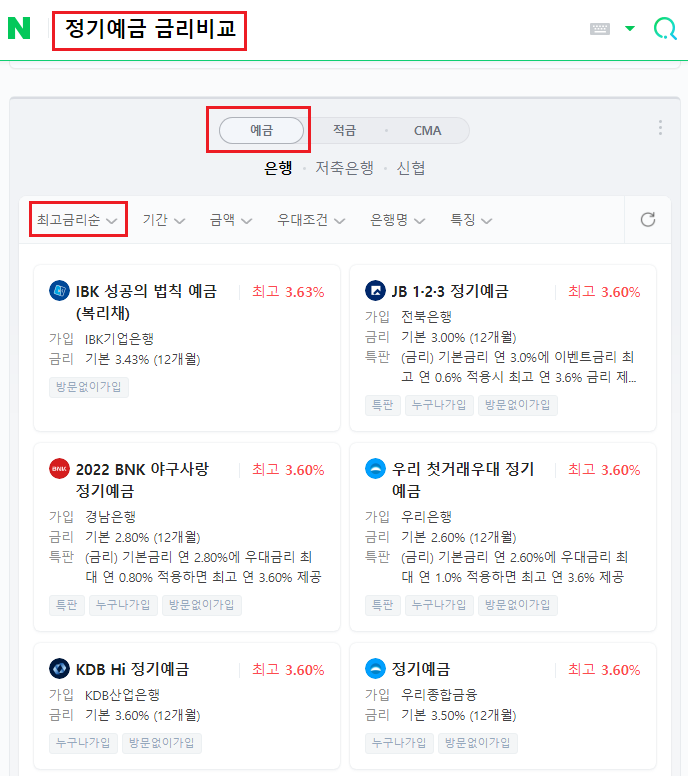Screen dimensions: 688x776
Task: Click the refresh filters icon
Action: point(648,219)
